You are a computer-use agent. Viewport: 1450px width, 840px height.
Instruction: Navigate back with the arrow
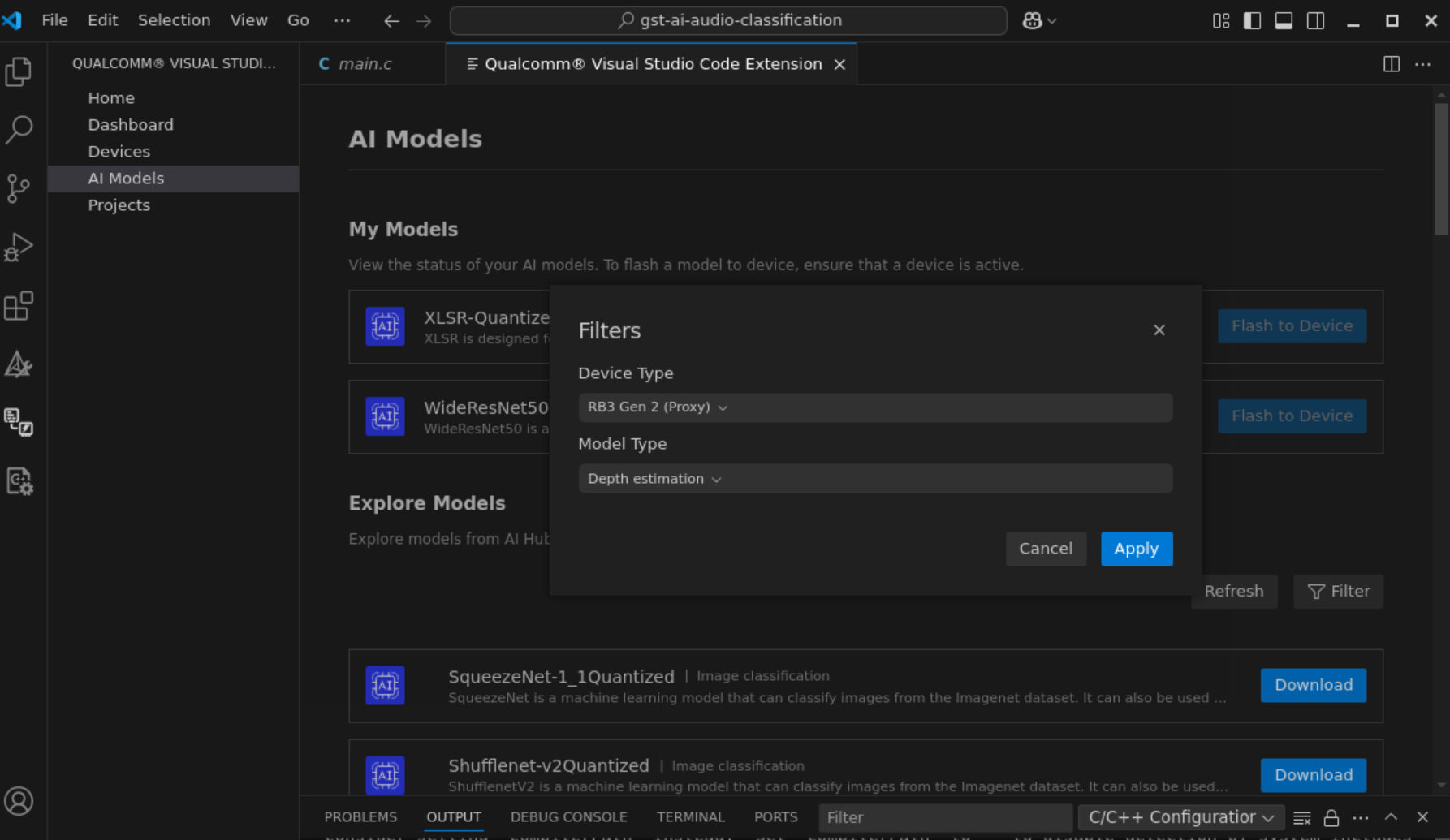tap(391, 21)
